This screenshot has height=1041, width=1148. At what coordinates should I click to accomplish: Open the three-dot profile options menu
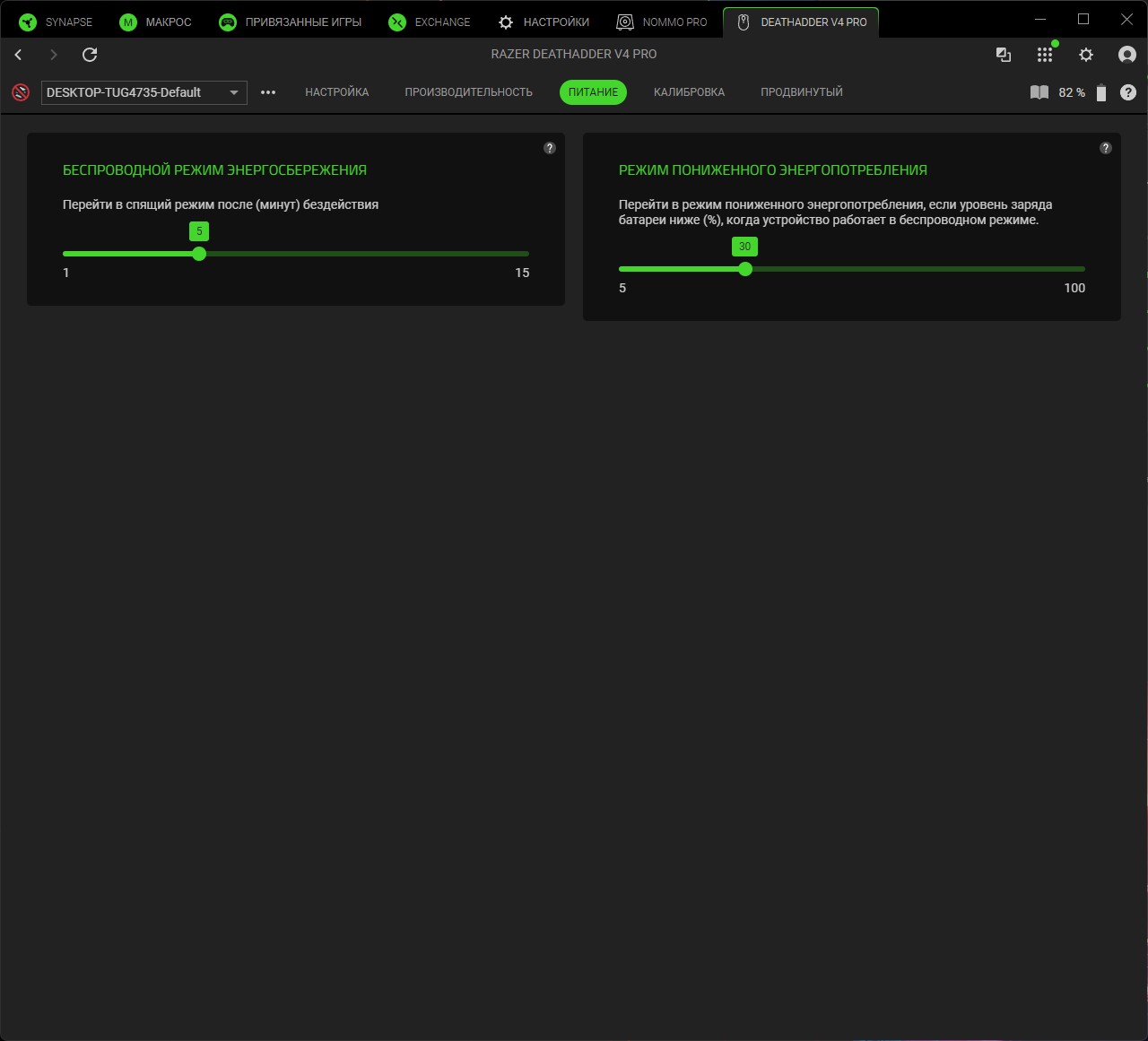tap(268, 92)
